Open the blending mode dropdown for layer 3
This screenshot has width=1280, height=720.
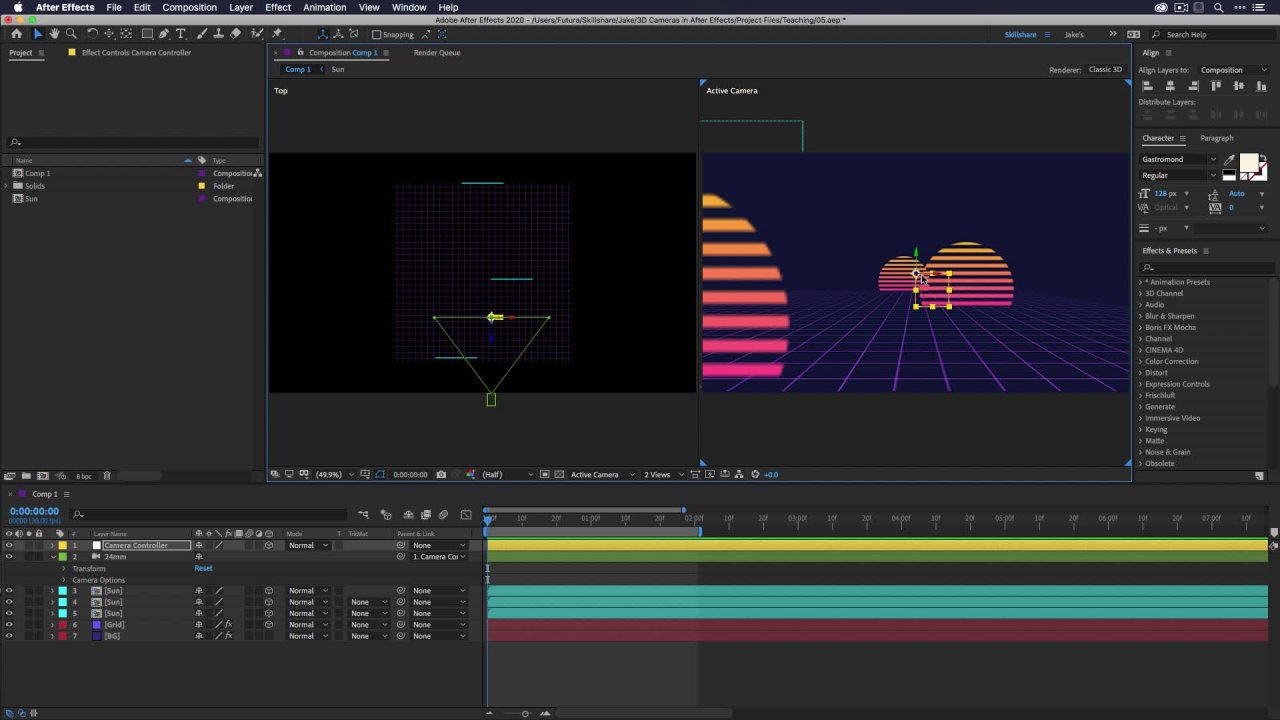point(308,591)
